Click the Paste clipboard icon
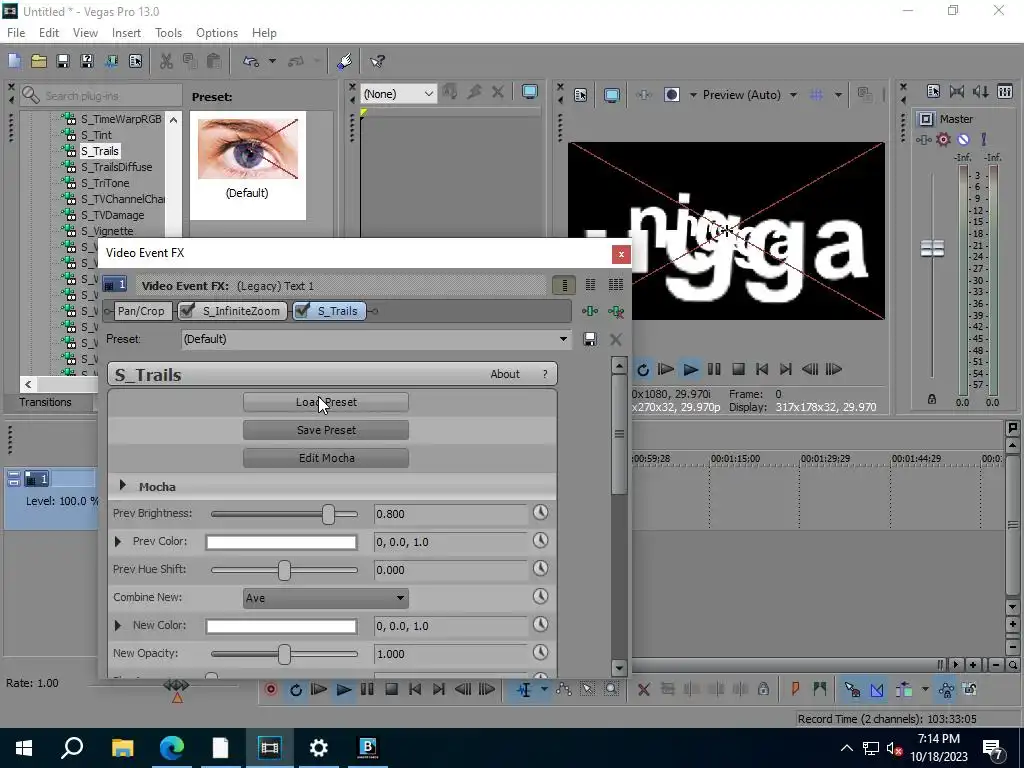Image resolution: width=1024 pixels, height=768 pixels. tap(213, 61)
